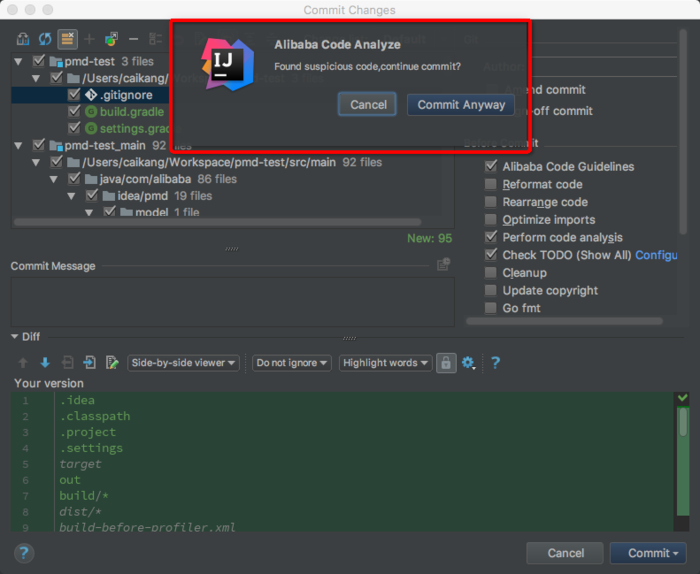Click the 'New: 95' status text
This screenshot has height=574, width=700.
pos(429,238)
